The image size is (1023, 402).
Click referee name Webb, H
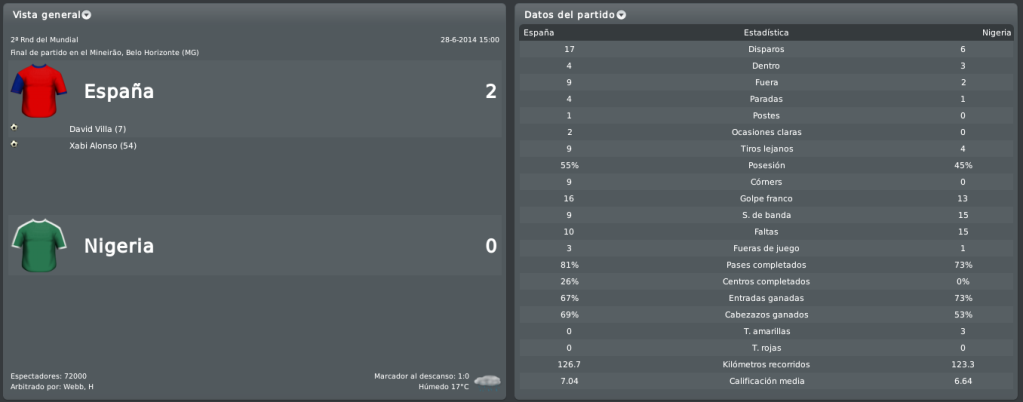[80, 387]
